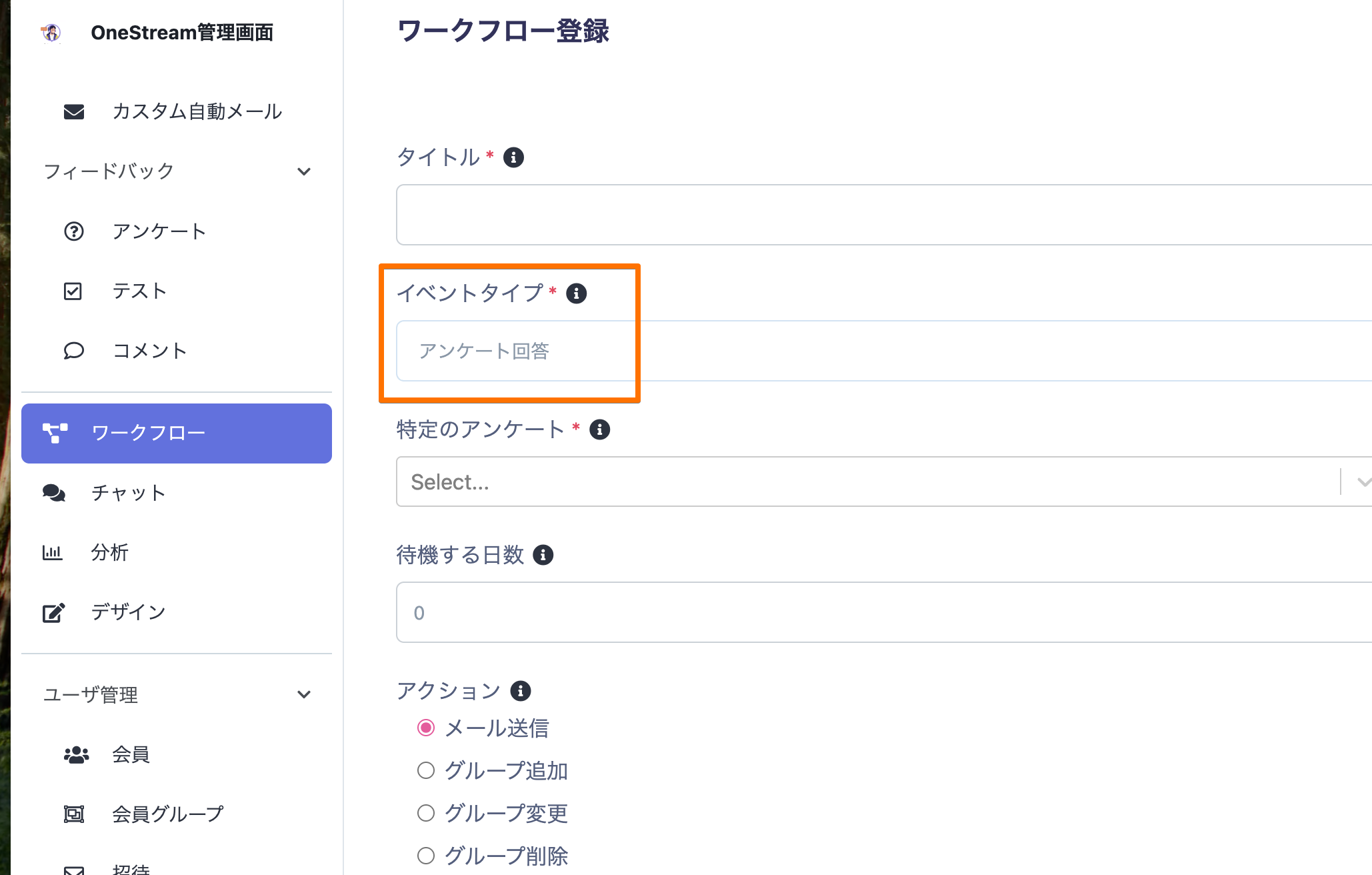Click the OneStream logo avatar
This screenshot has height=875, width=1372.
pos(51,32)
